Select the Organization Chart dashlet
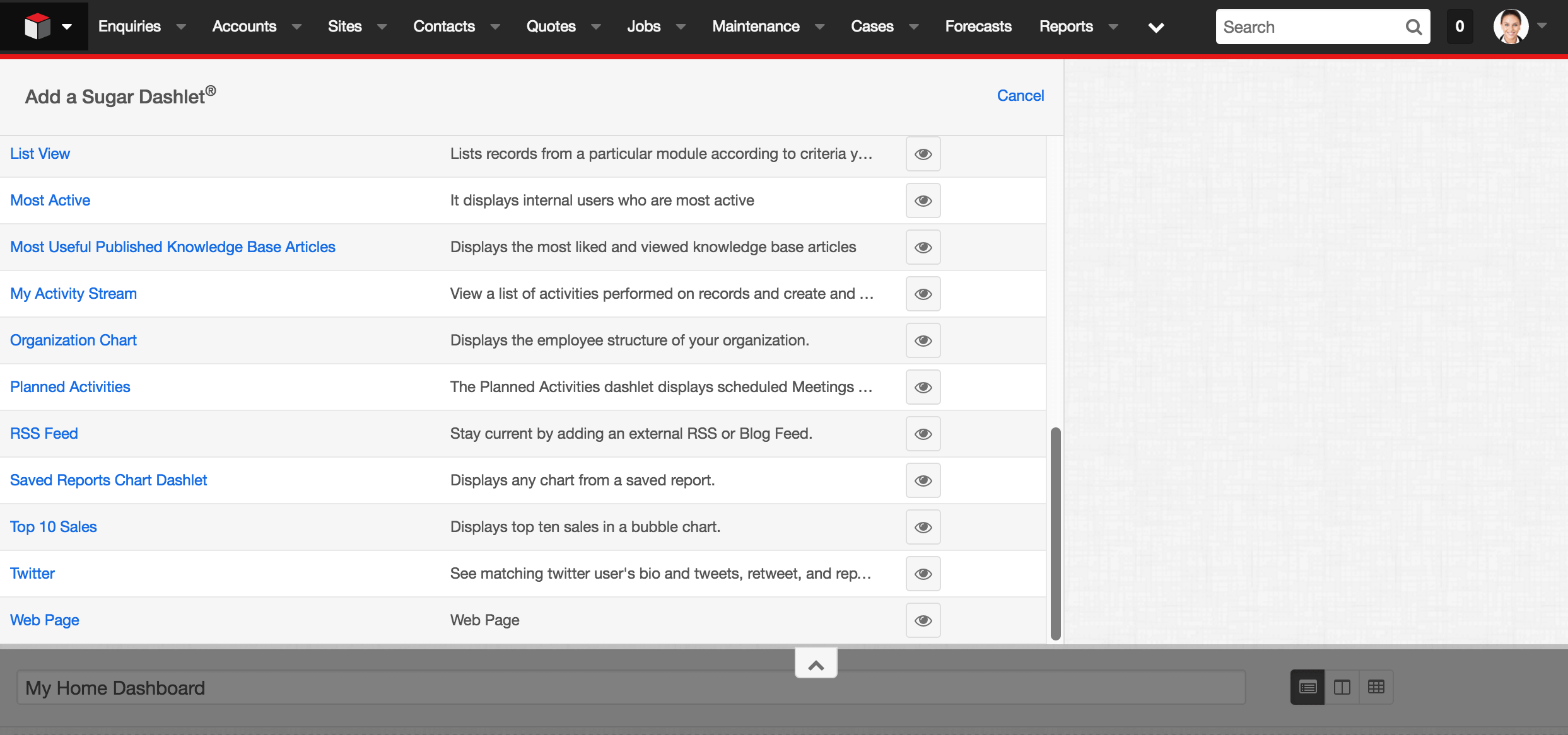 [73, 340]
